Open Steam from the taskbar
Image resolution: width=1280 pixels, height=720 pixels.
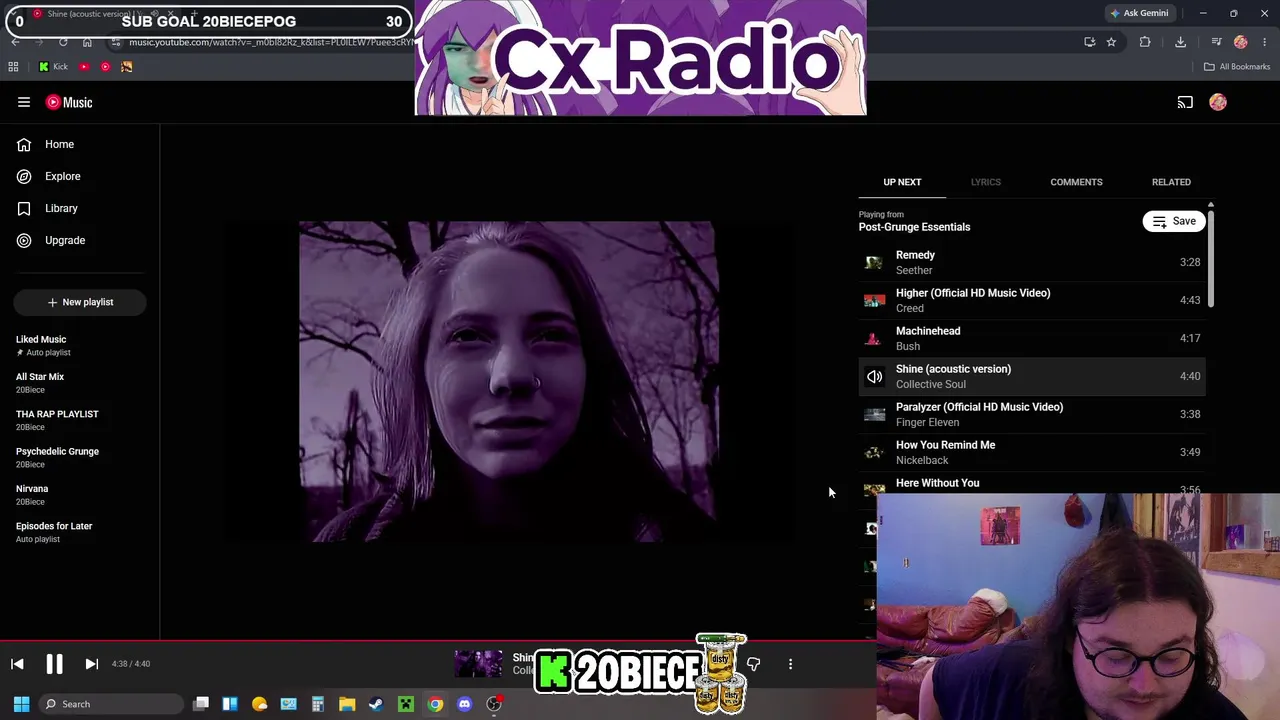point(376,704)
